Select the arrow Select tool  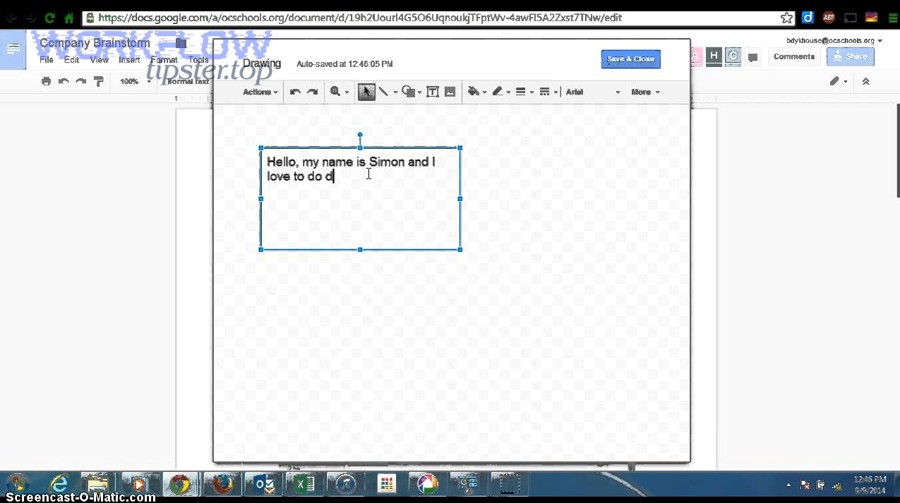367,92
